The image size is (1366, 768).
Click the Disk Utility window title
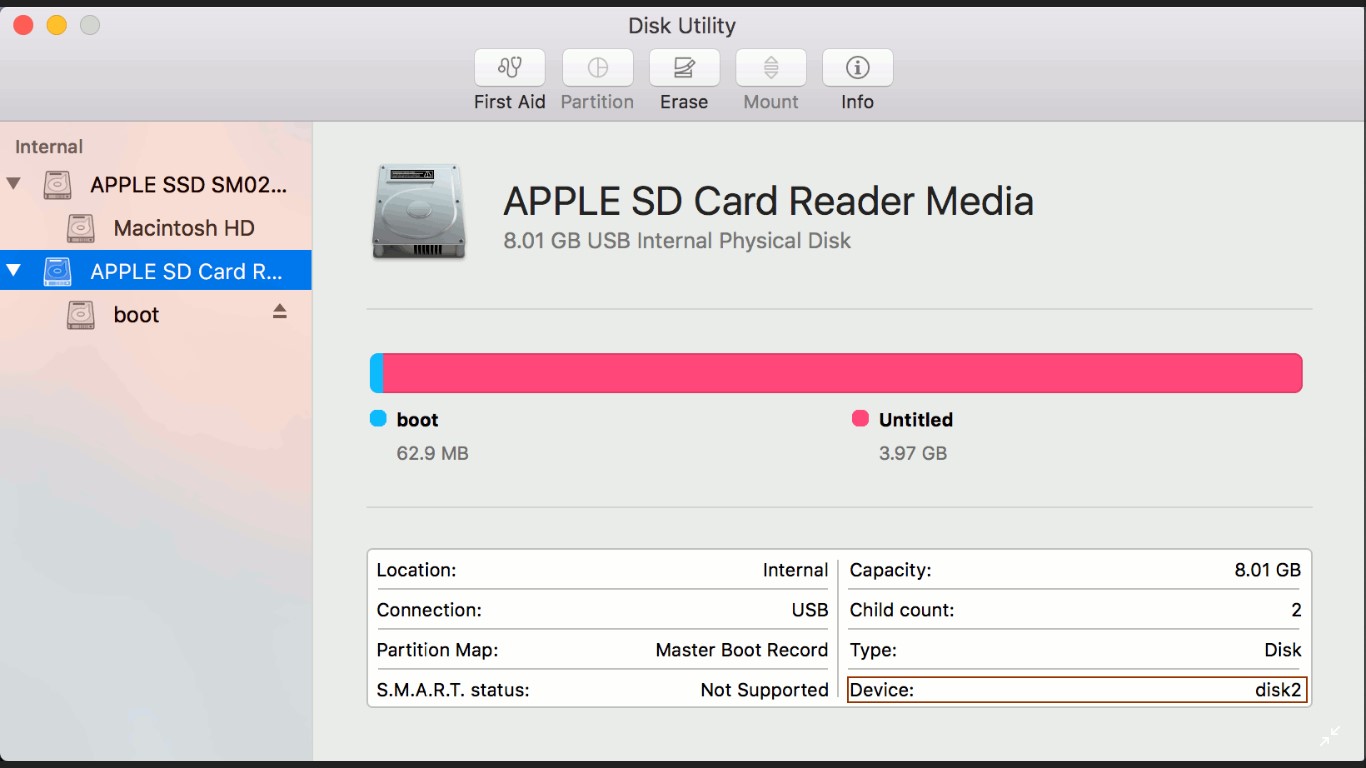click(682, 26)
